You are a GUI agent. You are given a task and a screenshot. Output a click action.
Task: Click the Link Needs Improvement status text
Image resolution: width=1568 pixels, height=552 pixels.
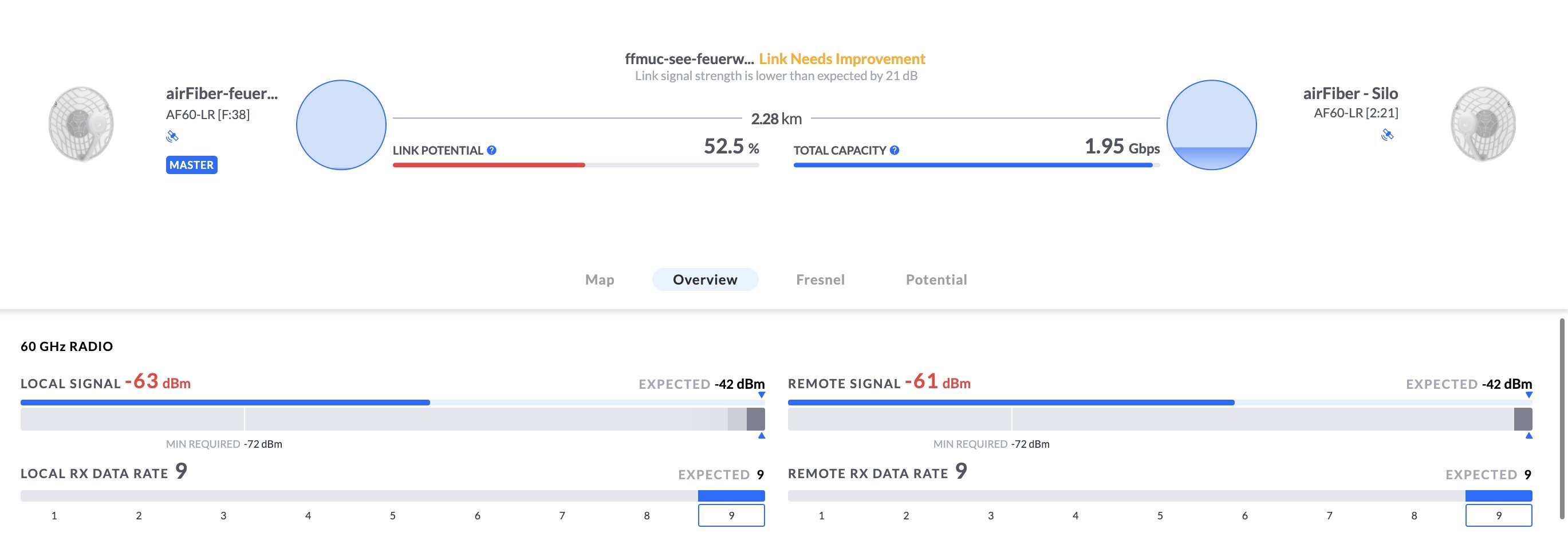[842, 59]
